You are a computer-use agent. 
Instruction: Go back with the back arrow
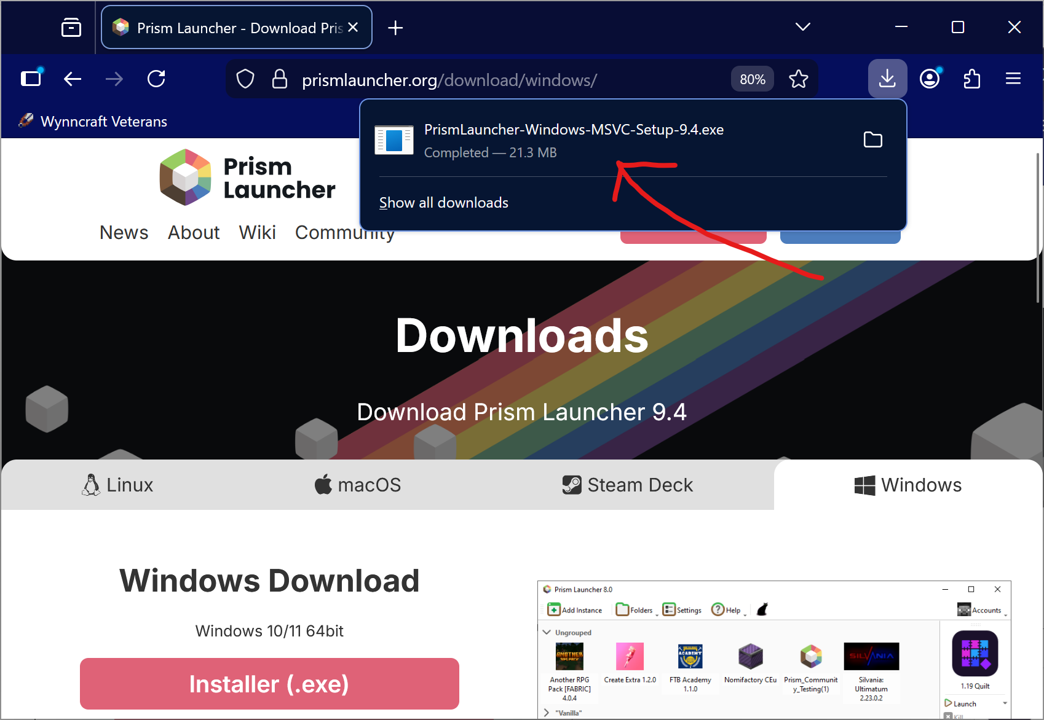[73, 79]
